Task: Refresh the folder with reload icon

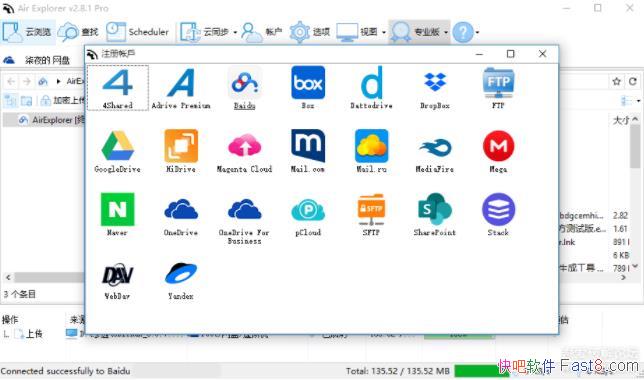Action: click(x=632, y=81)
